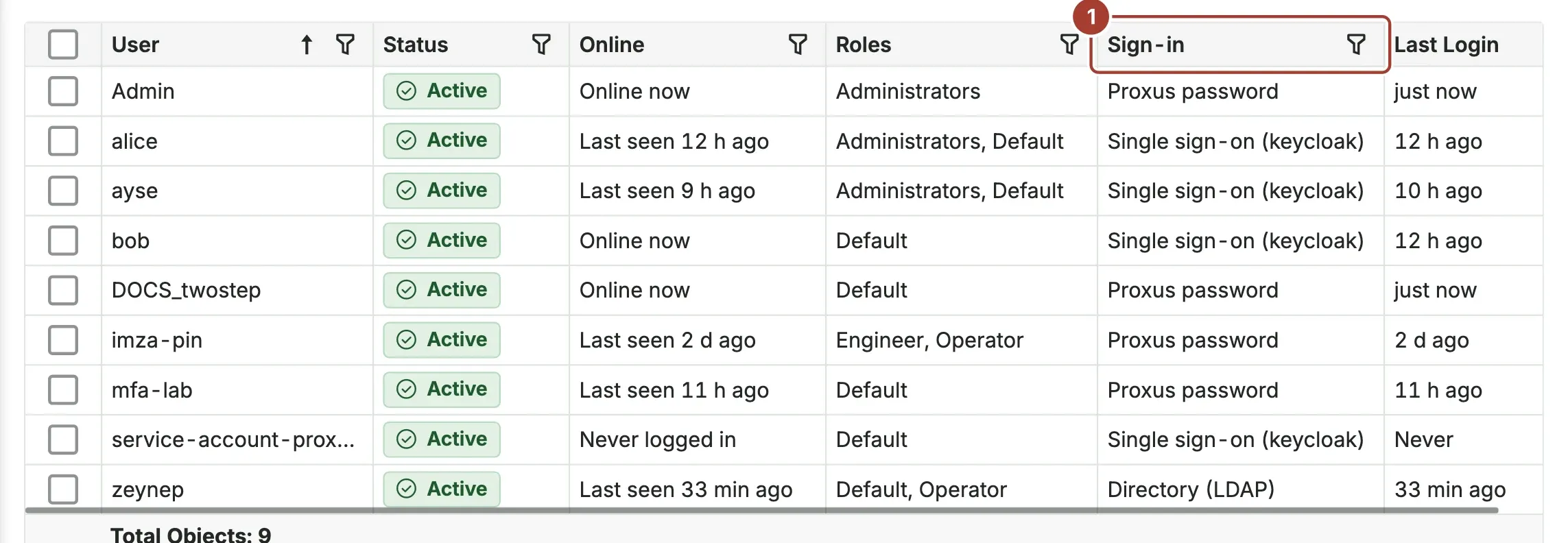Click the Status column header

[415, 45]
